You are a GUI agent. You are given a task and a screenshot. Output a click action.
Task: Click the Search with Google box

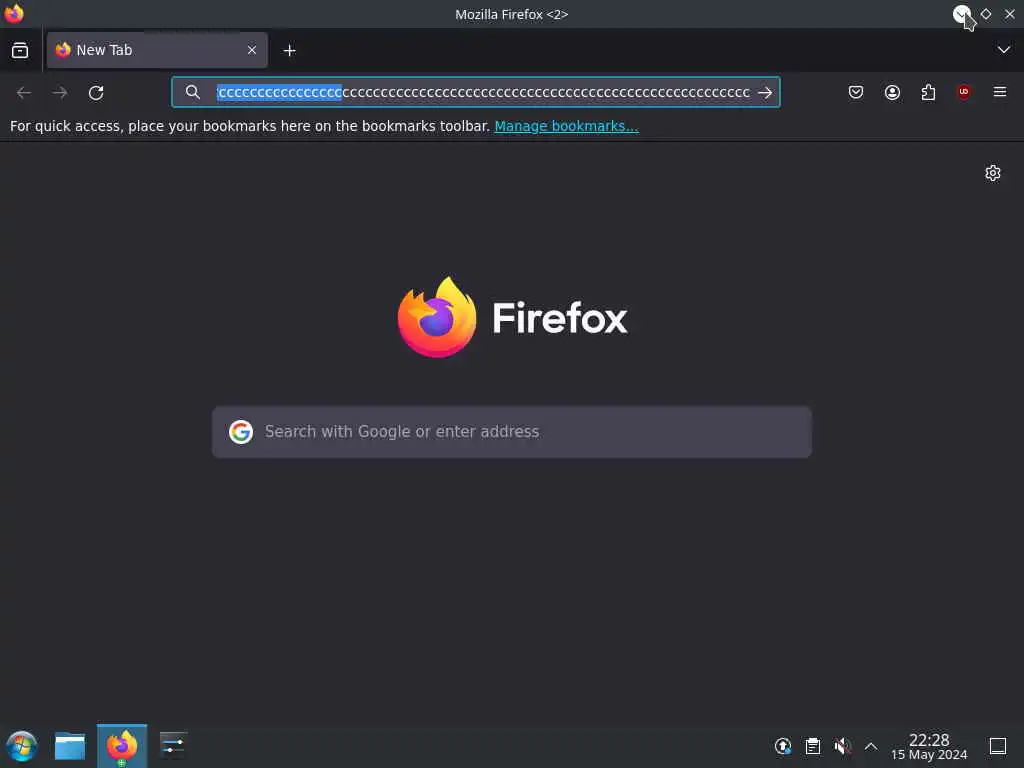coord(512,432)
